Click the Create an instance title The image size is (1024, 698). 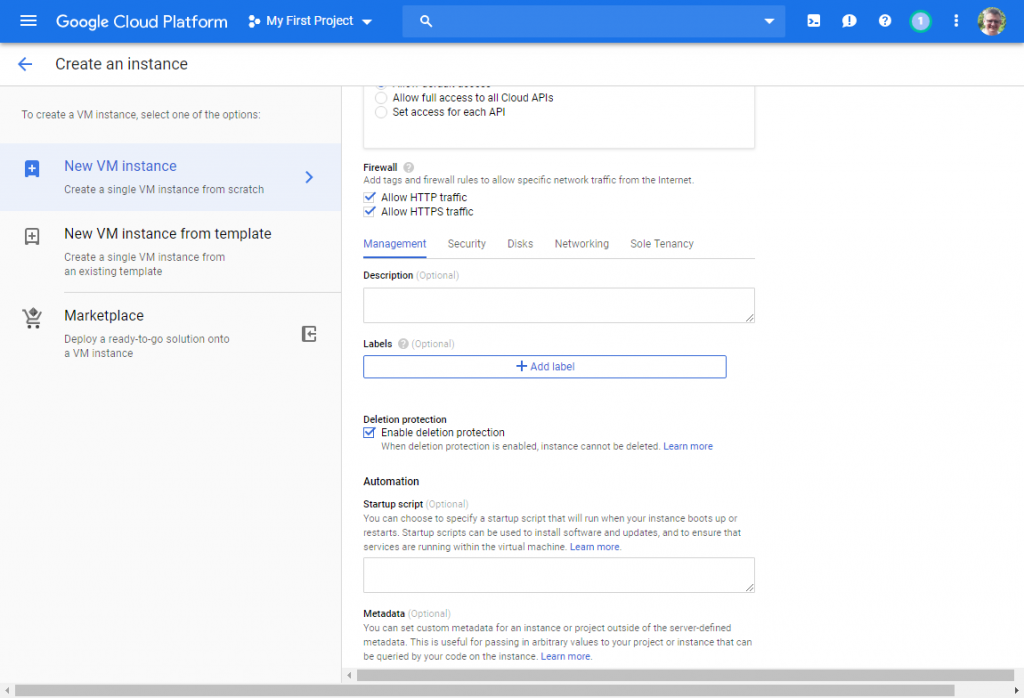pos(121,64)
